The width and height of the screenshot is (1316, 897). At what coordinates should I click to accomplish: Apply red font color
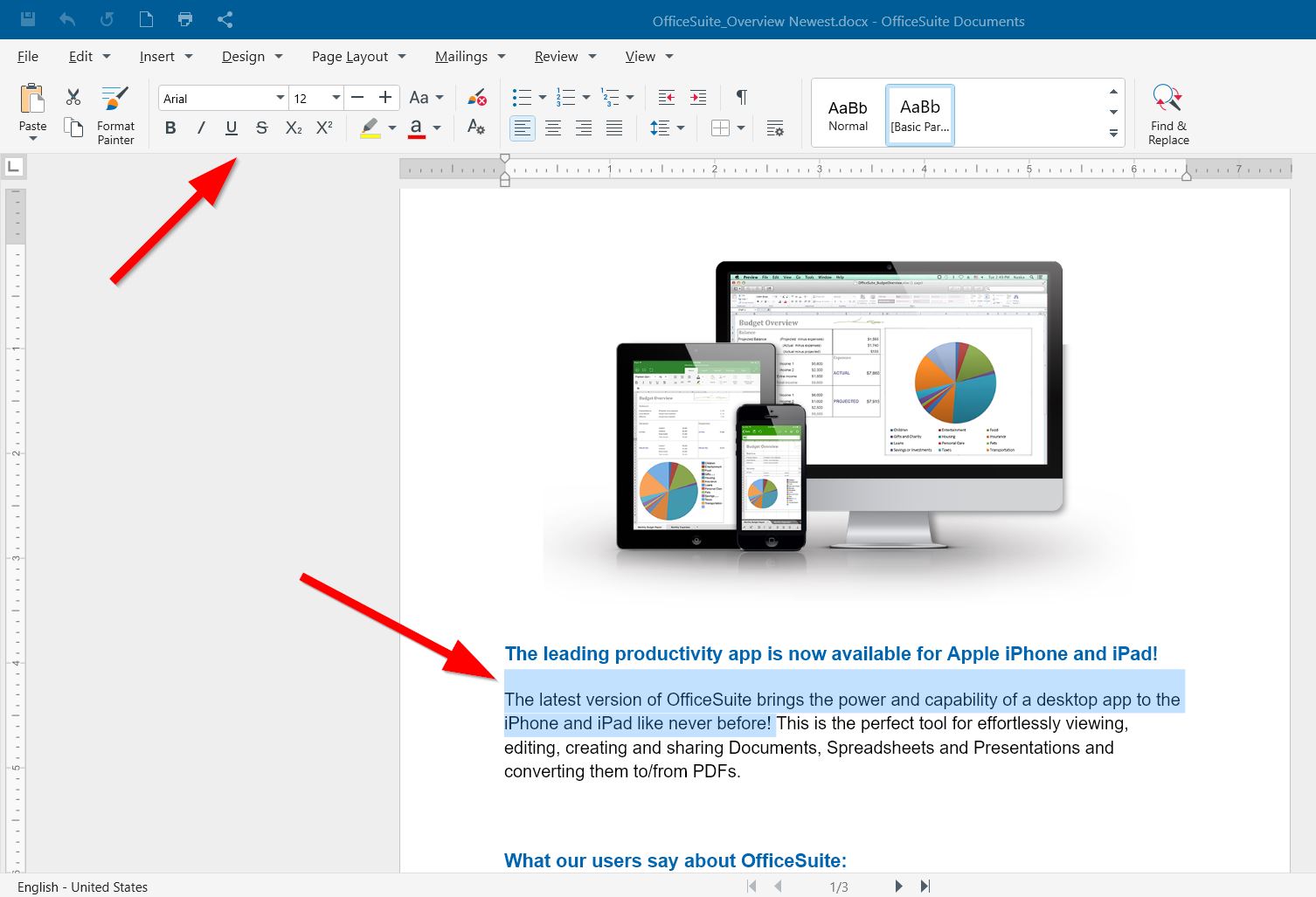coord(416,128)
